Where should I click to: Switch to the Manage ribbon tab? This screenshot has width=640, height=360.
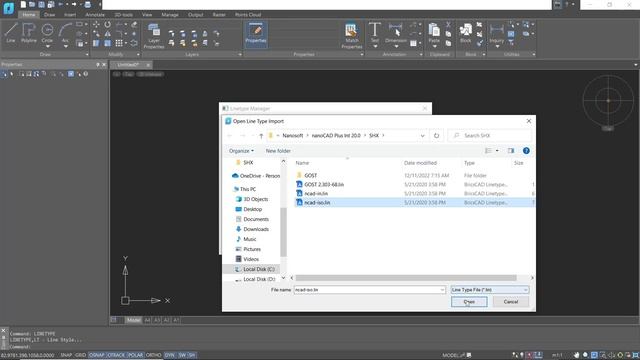coord(170,15)
